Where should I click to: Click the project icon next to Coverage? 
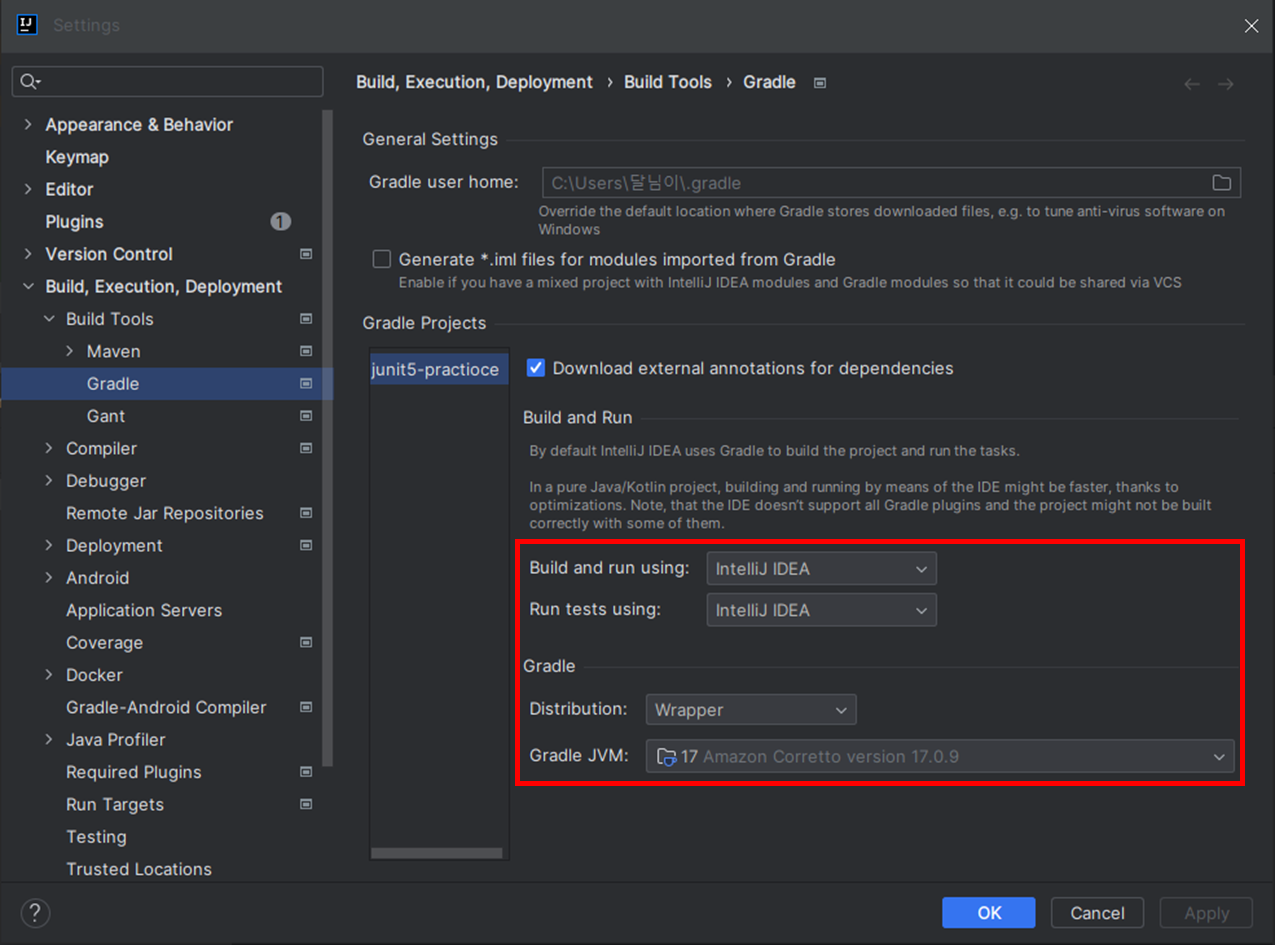[x=306, y=642]
